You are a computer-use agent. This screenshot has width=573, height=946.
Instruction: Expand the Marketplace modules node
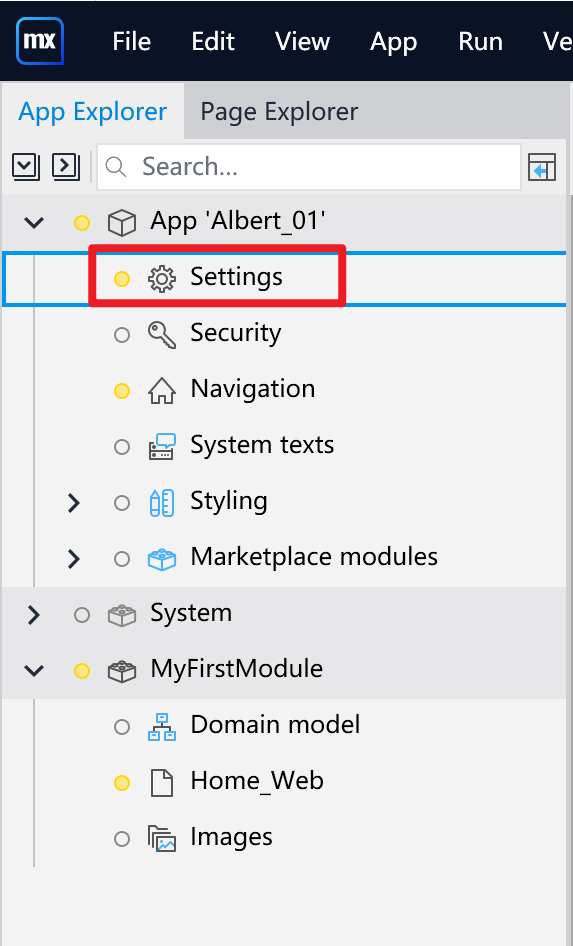coord(74,559)
